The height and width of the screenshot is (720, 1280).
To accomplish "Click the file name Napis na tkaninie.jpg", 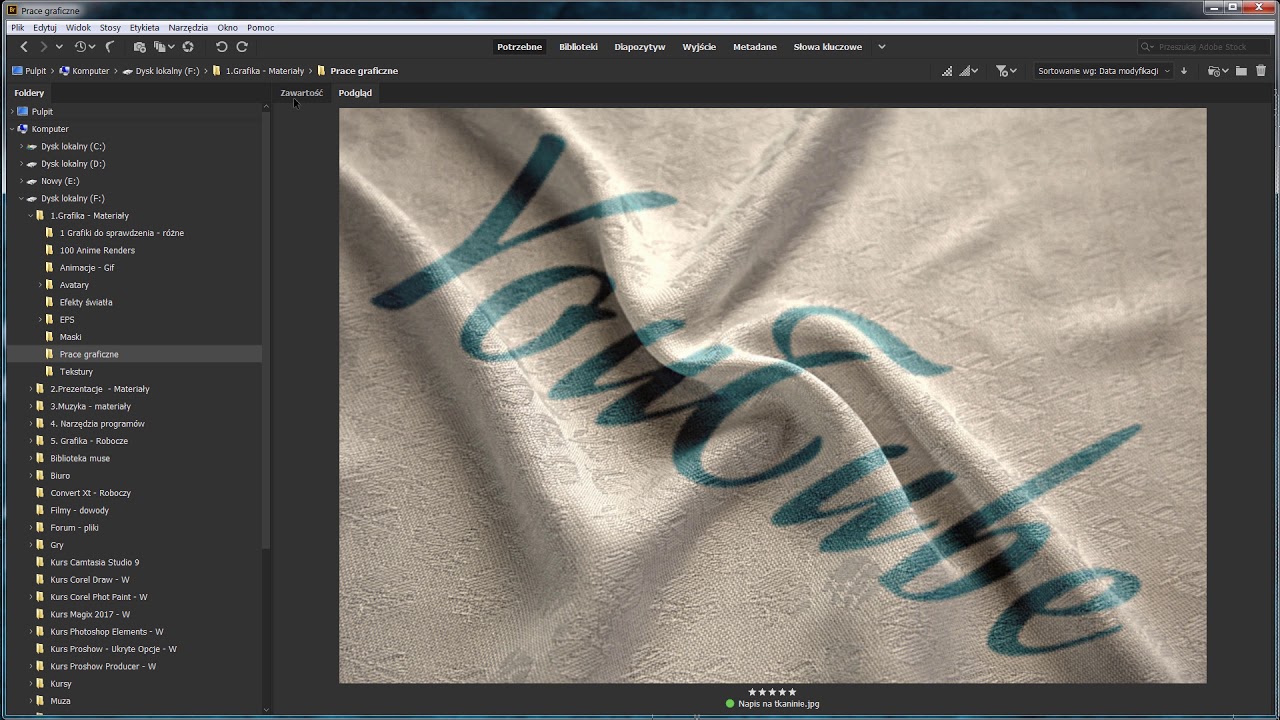I will click(779, 704).
